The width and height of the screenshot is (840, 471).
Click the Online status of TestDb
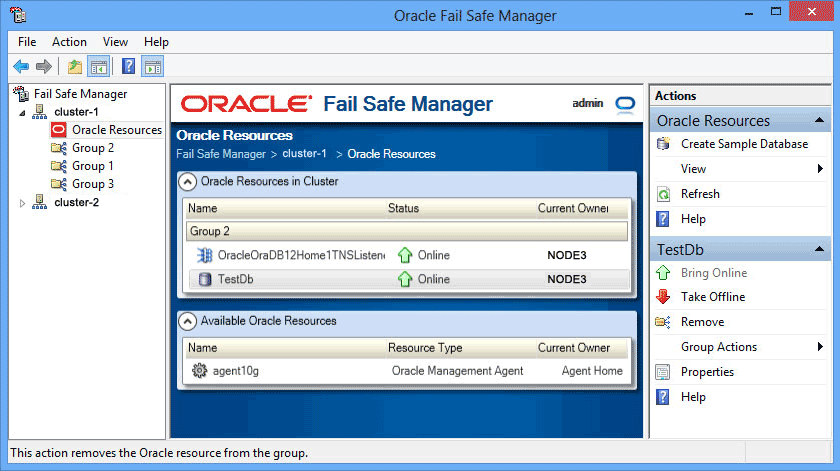point(433,279)
